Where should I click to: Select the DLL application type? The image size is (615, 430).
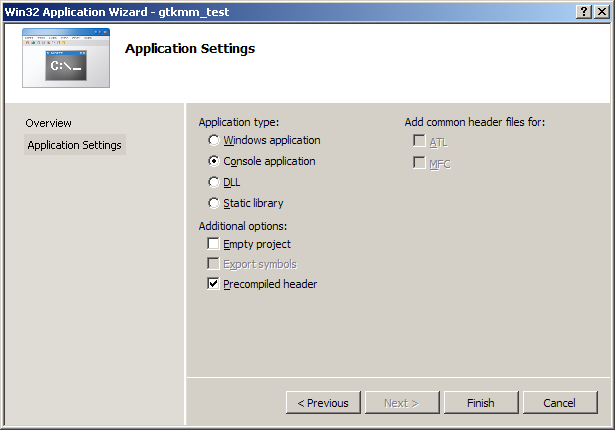pos(214,182)
